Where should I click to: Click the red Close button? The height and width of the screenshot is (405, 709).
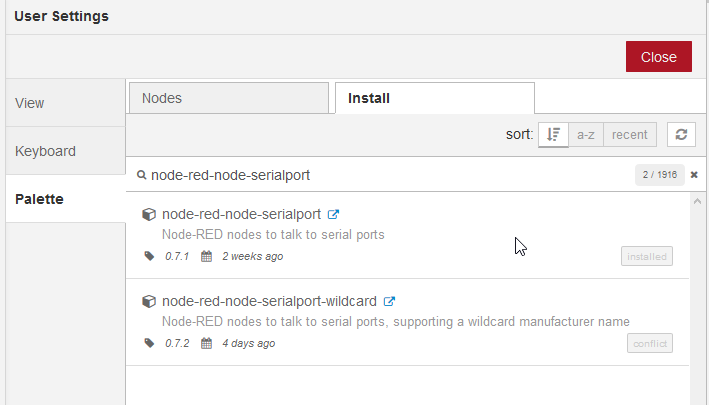point(659,57)
